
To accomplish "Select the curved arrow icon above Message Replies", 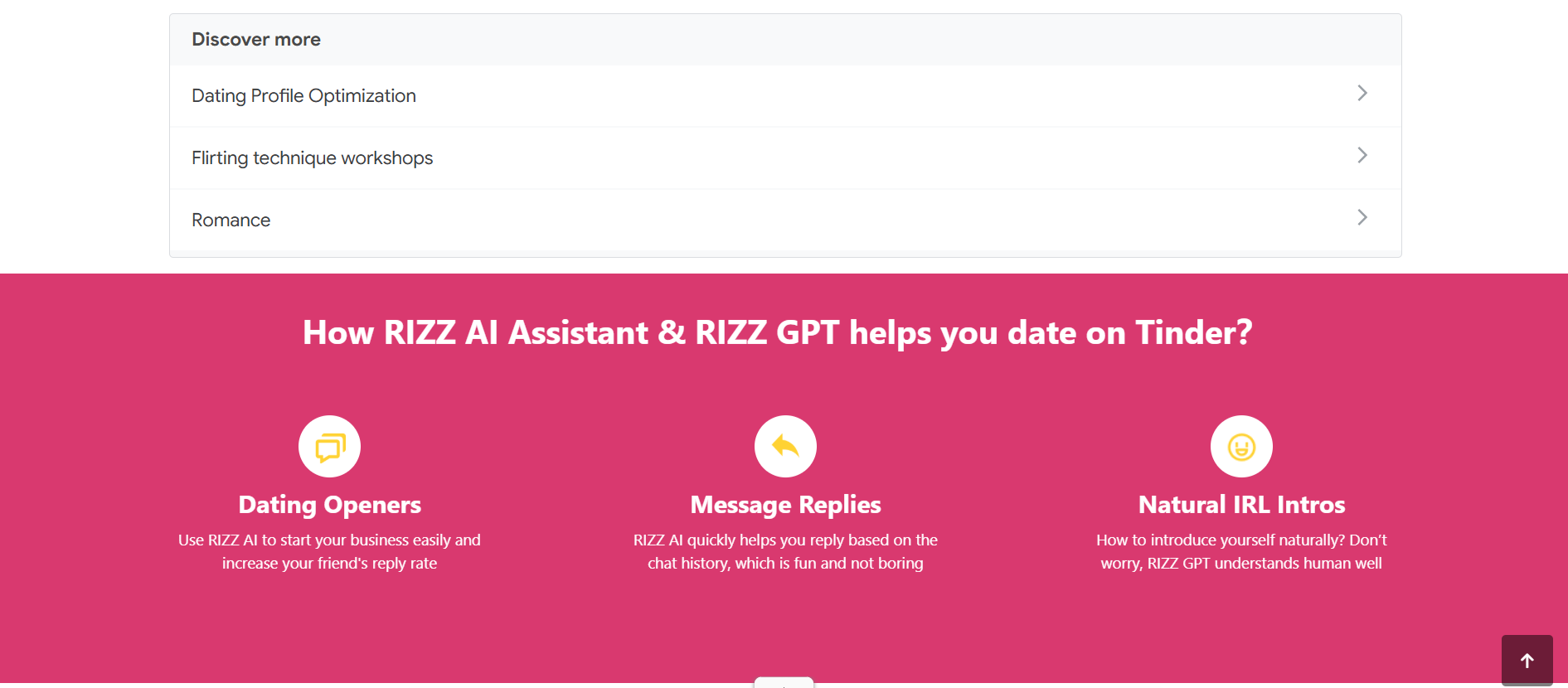I will 785,446.
